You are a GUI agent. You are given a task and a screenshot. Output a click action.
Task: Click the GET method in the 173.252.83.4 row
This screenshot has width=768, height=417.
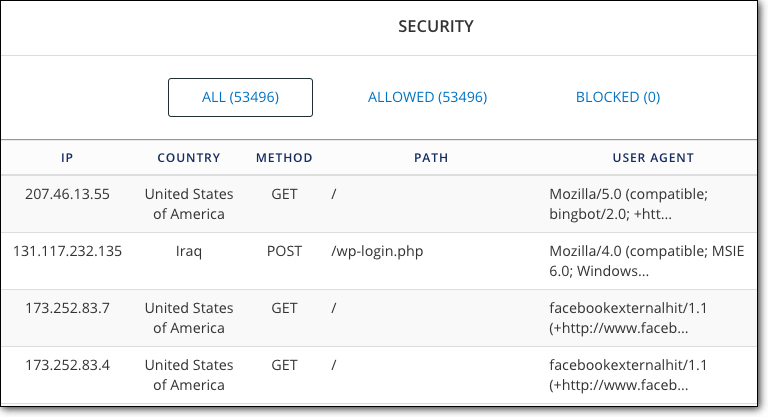point(284,365)
